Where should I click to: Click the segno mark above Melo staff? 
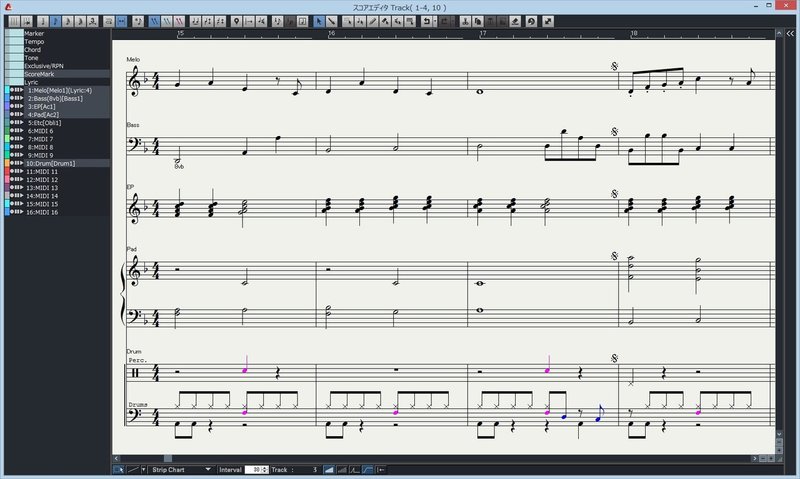click(614, 66)
